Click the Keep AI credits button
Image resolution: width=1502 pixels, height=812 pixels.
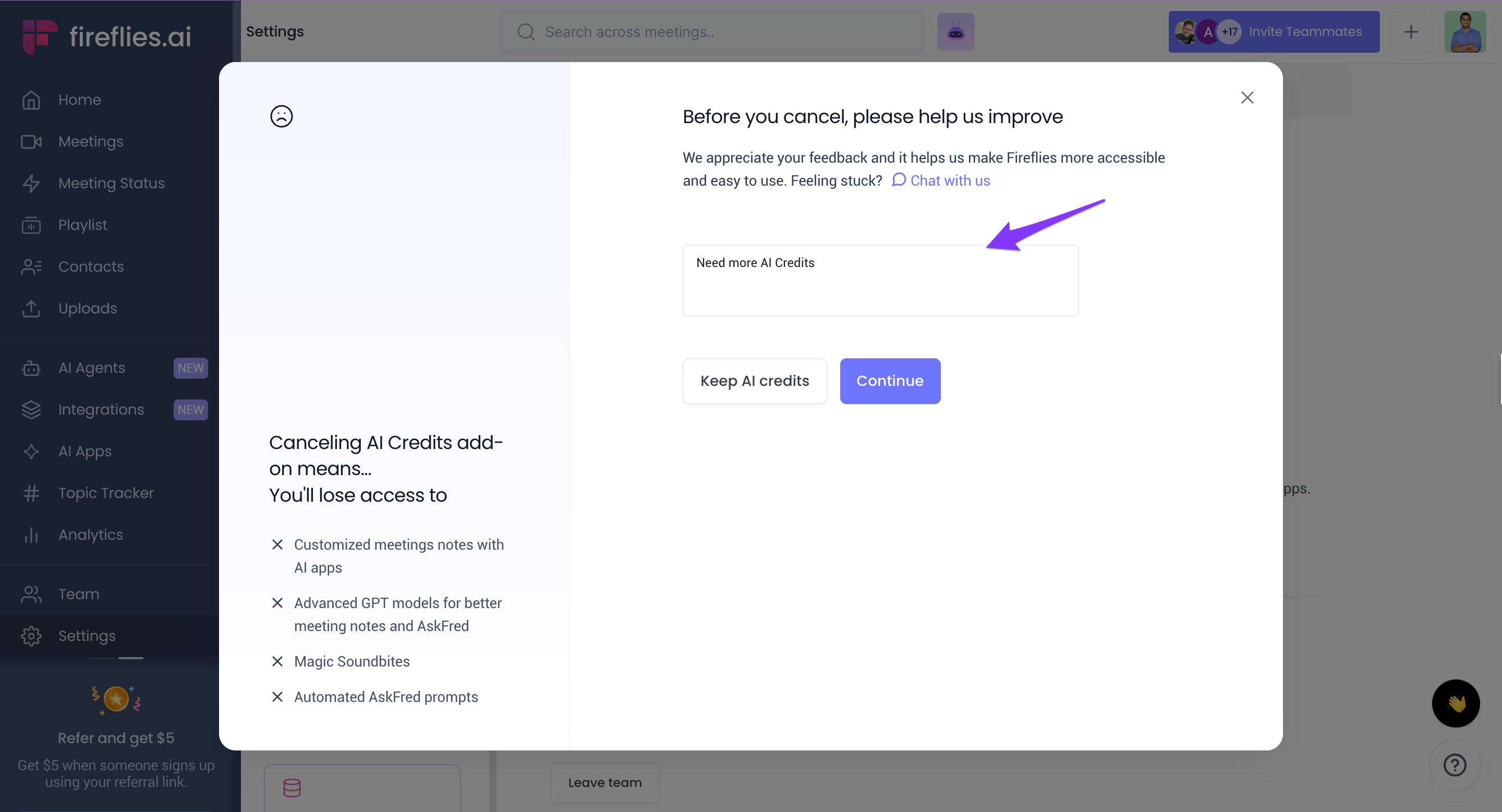click(755, 381)
